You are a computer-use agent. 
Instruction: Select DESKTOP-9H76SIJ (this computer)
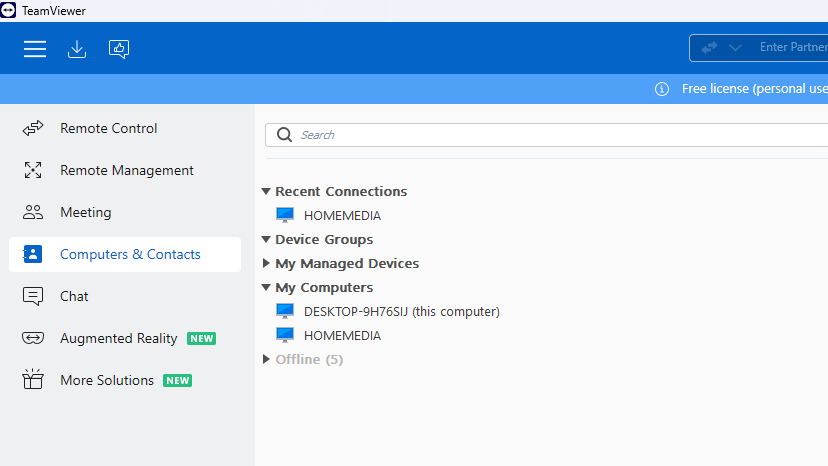point(401,312)
